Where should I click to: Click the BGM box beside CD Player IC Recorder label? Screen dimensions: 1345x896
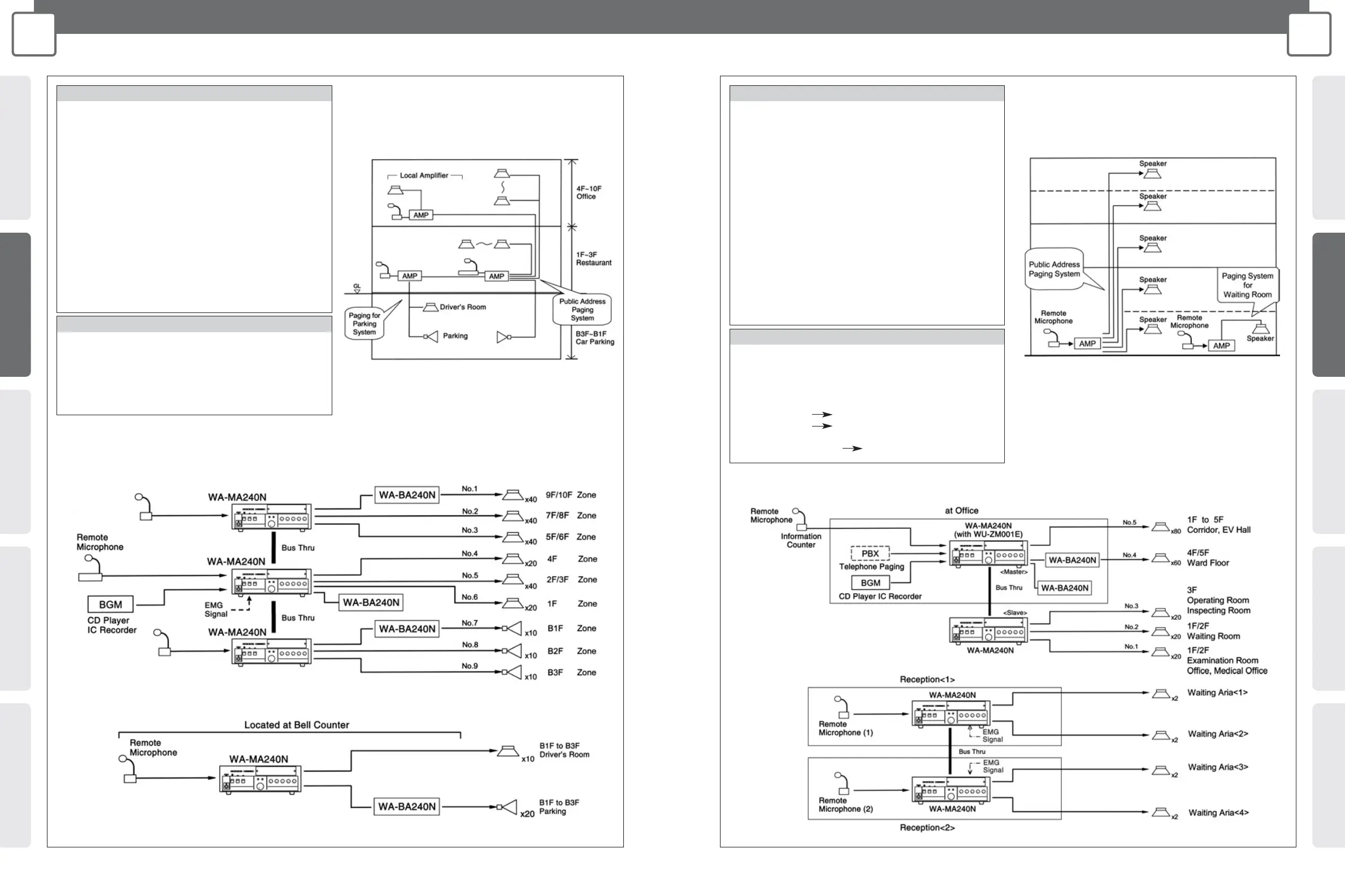tap(110, 604)
